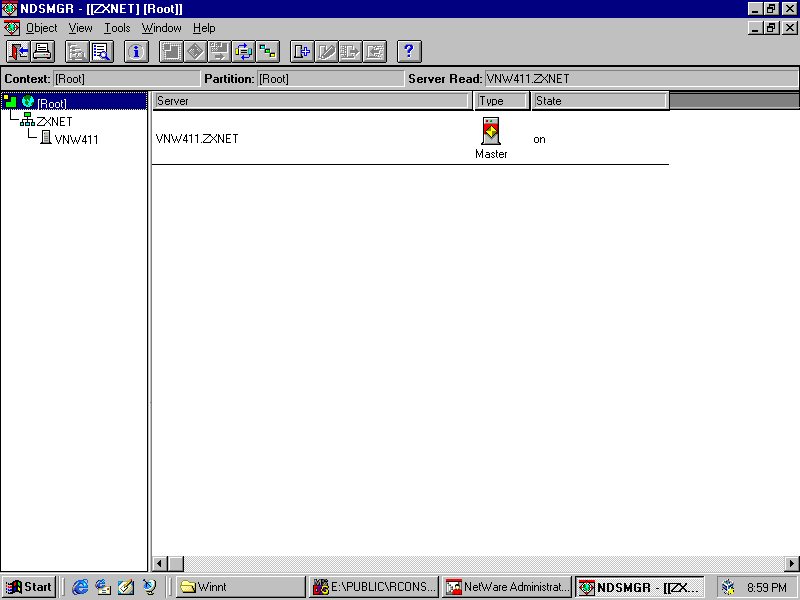This screenshot has width=800, height=600.
Task: Click the Receive Updates toolbar icon
Action: tap(375, 52)
